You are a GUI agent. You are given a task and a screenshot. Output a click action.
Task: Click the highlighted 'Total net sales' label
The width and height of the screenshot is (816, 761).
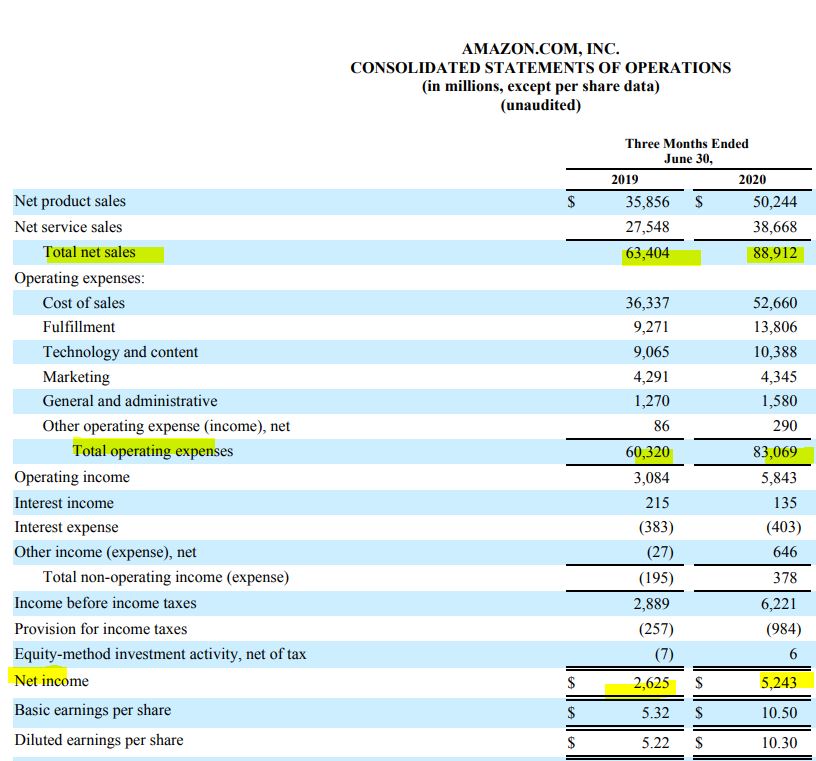pos(89,252)
